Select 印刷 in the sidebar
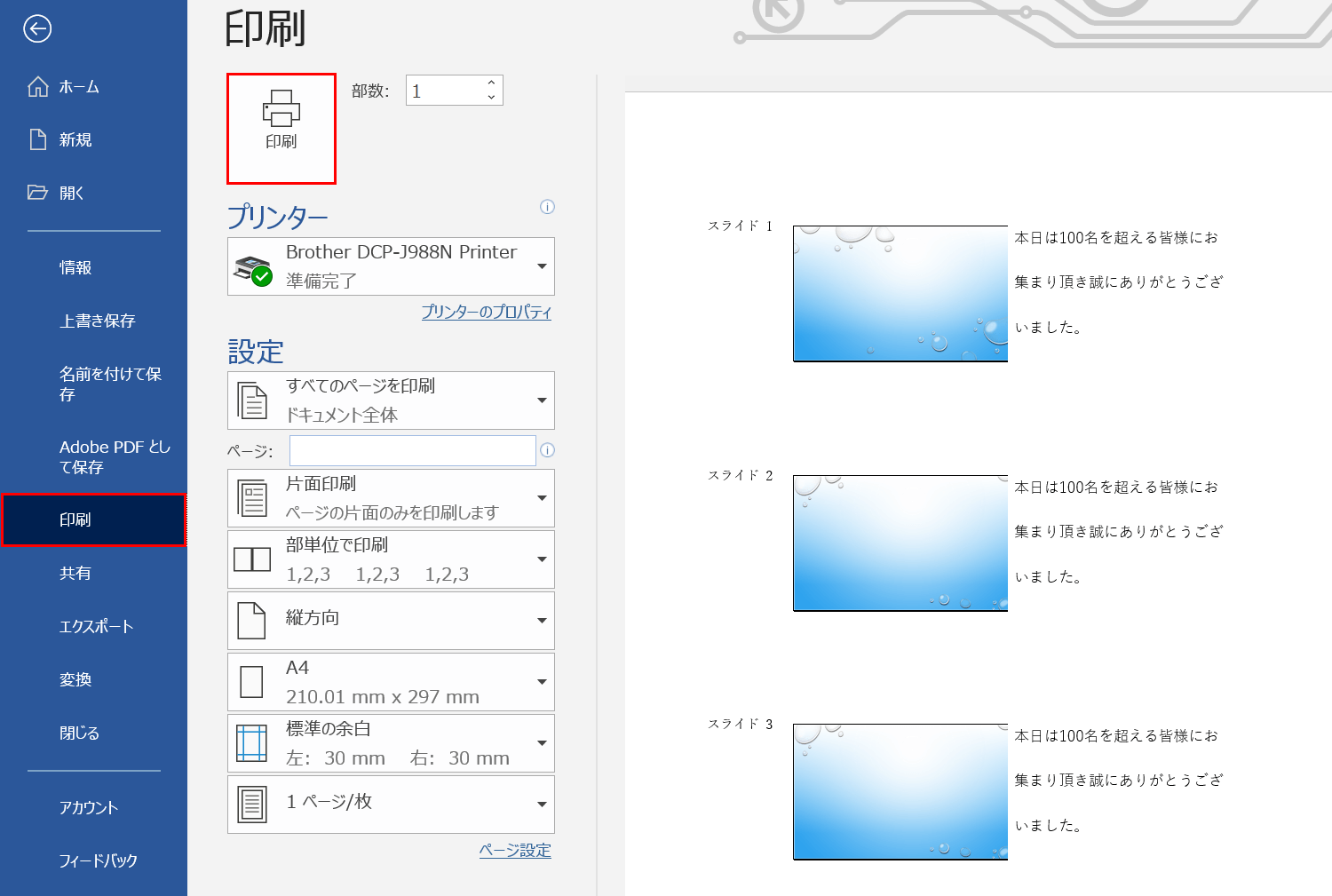1332x896 pixels. (x=93, y=519)
